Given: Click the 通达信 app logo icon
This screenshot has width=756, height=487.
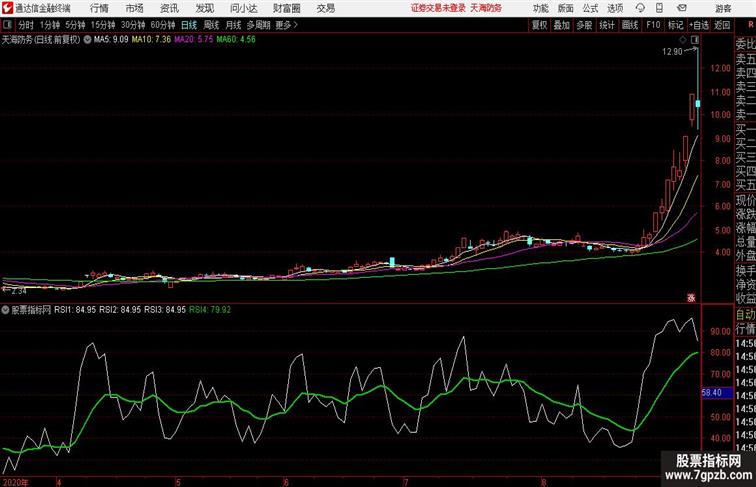Looking at the screenshot, I should pyautogui.click(x=7, y=8).
